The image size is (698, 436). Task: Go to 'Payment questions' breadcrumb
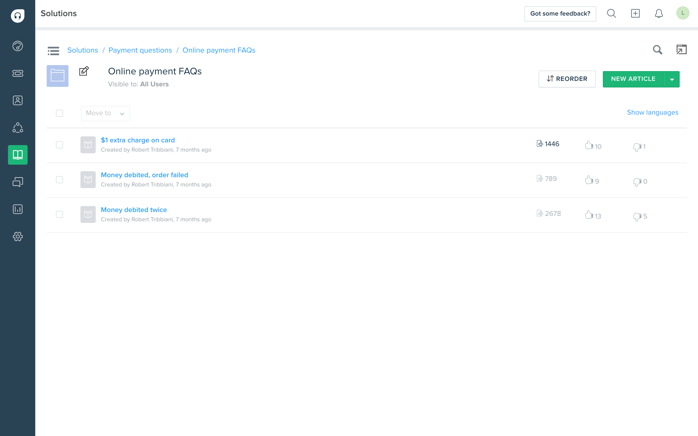point(140,50)
